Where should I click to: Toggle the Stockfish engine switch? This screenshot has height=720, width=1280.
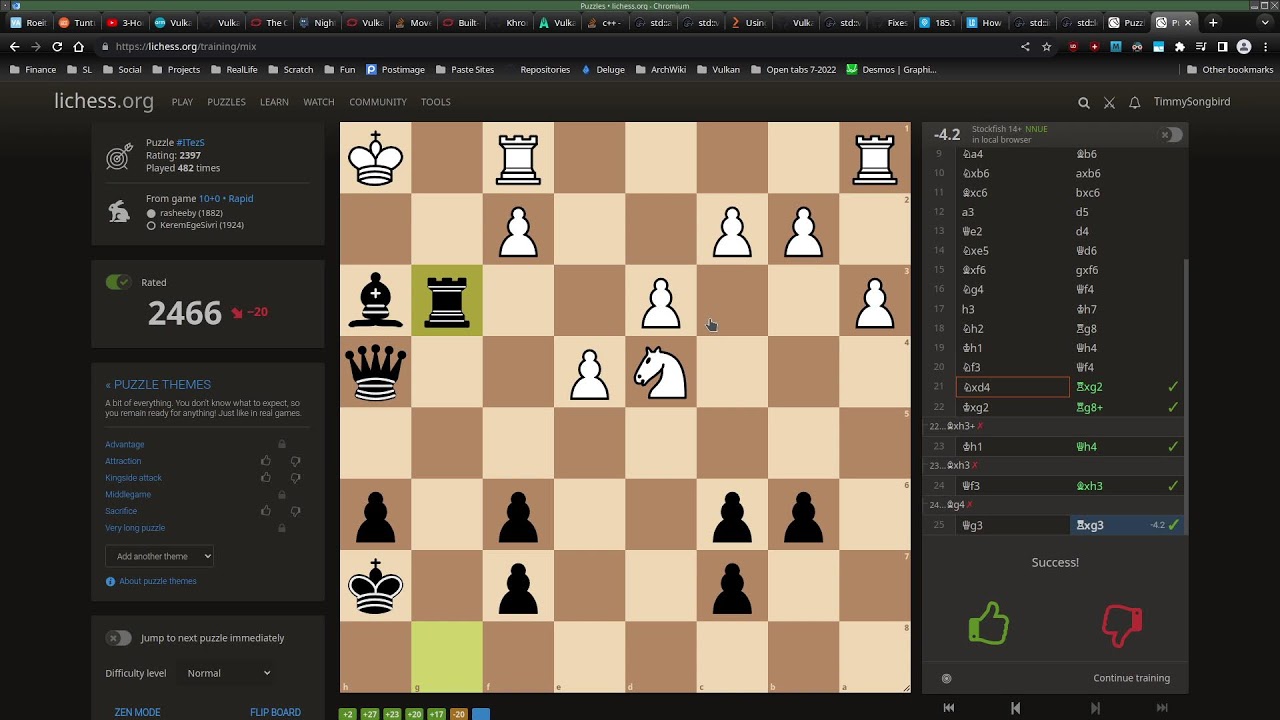click(1171, 135)
